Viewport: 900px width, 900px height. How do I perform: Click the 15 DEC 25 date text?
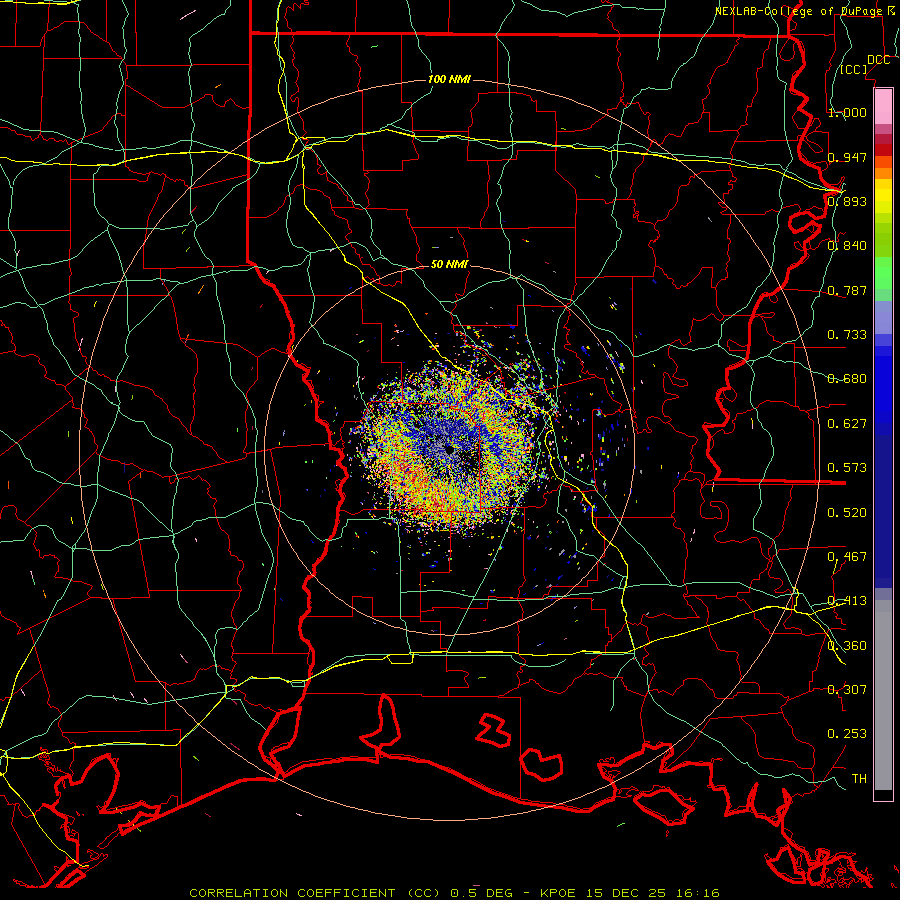tap(626, 893)
